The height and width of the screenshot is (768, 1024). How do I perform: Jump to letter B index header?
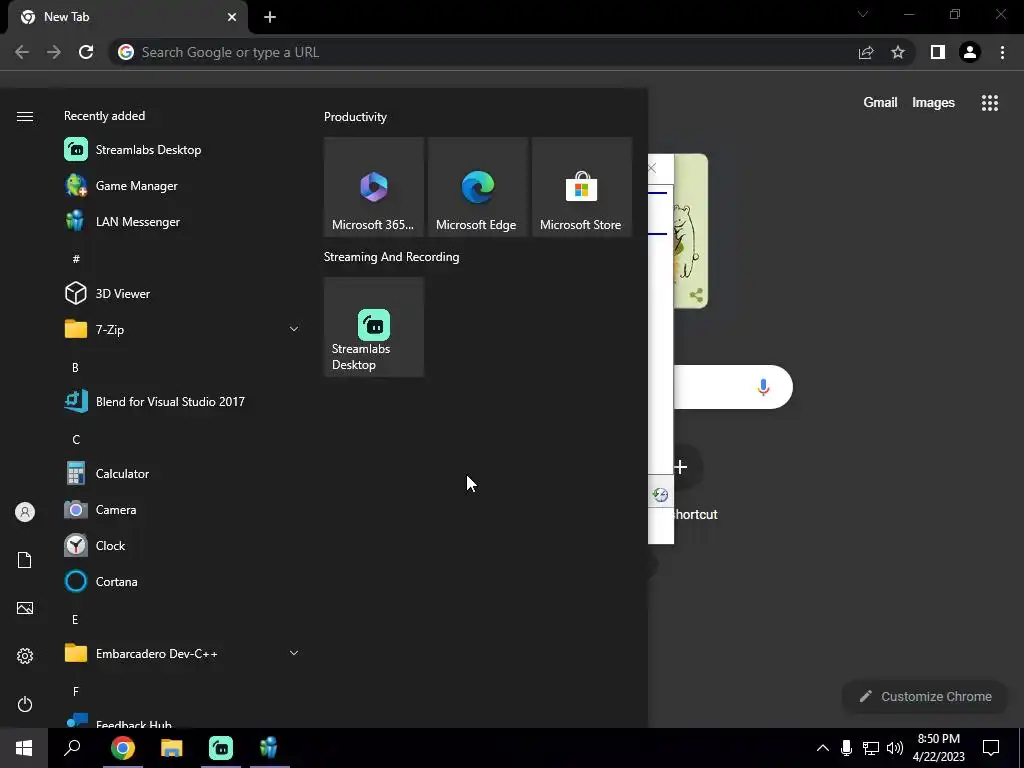[x=75, y=367]
